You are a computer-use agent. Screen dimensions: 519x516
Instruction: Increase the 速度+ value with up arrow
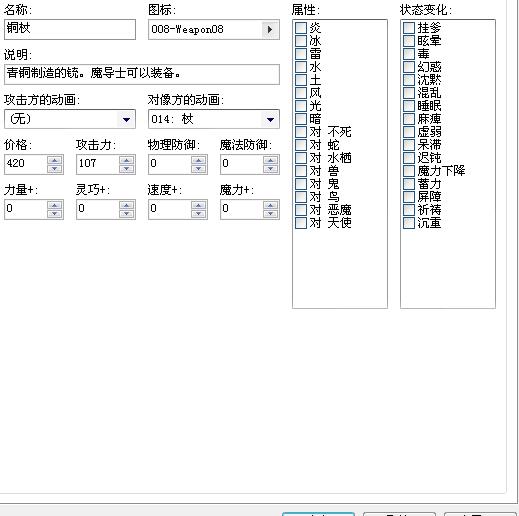[199, 205]
